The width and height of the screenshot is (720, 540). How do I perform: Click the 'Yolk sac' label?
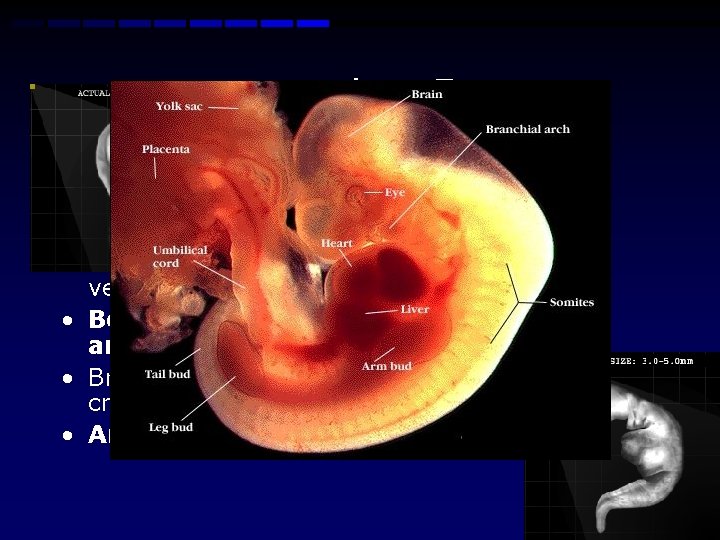click(179, 106)
